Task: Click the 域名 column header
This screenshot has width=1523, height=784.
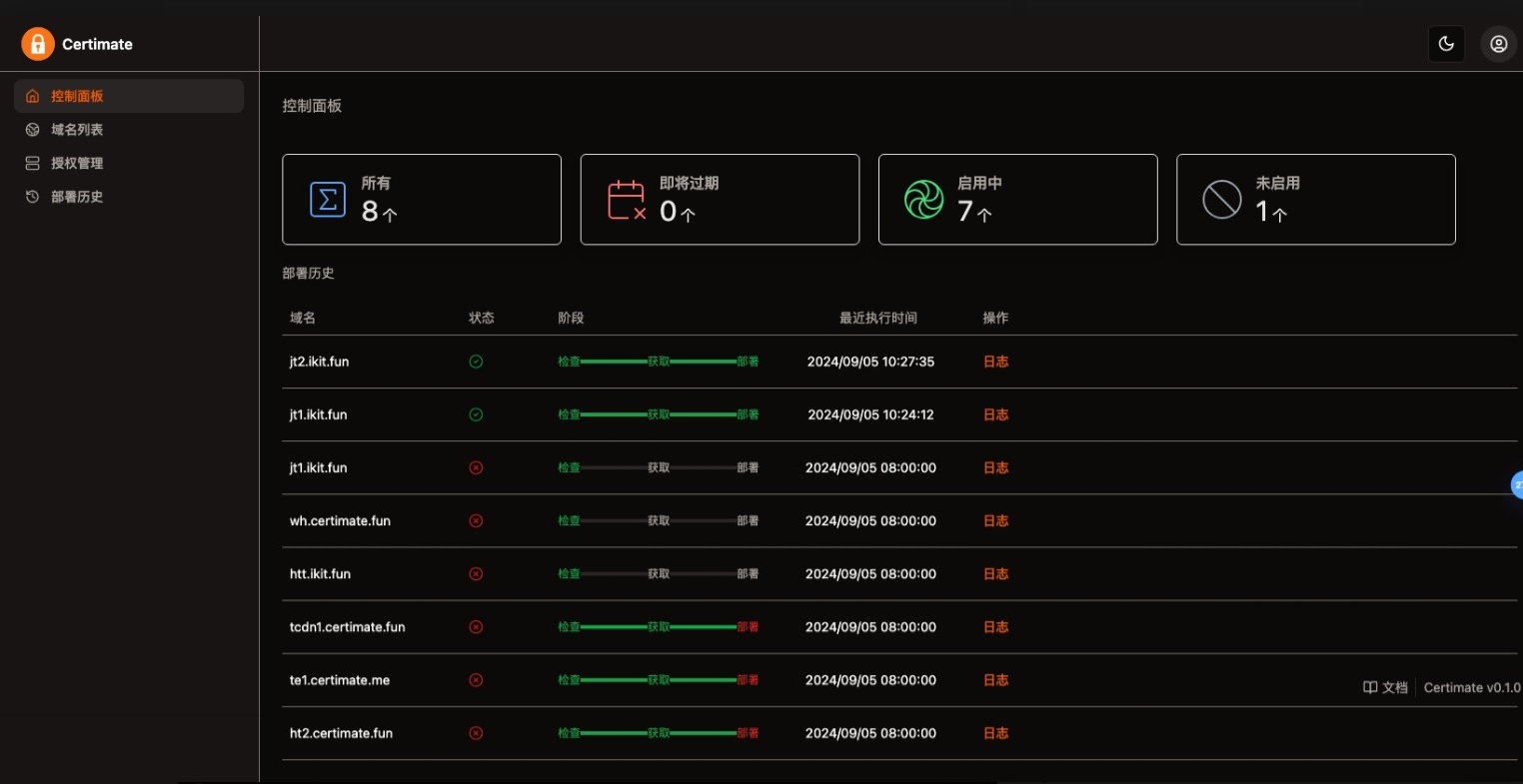Action: point(303,318)
